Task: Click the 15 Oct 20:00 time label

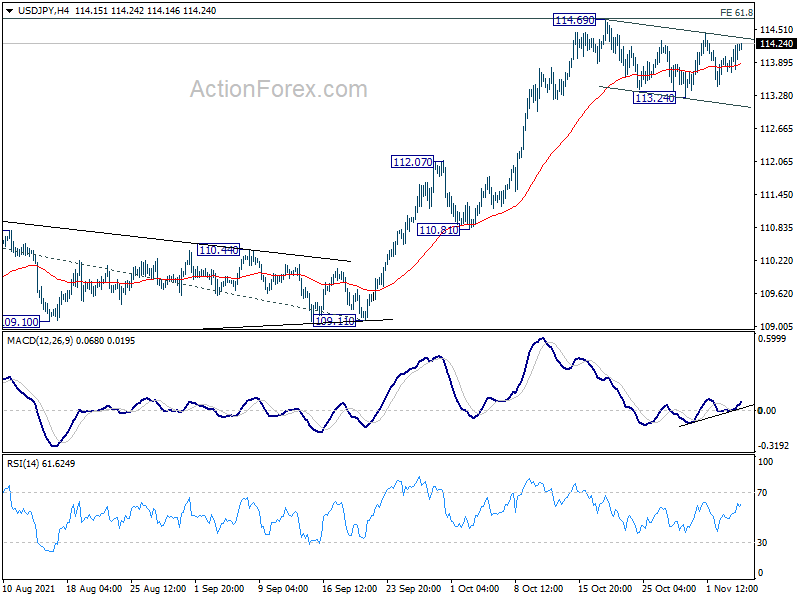Action: click(x=605, y=588)
